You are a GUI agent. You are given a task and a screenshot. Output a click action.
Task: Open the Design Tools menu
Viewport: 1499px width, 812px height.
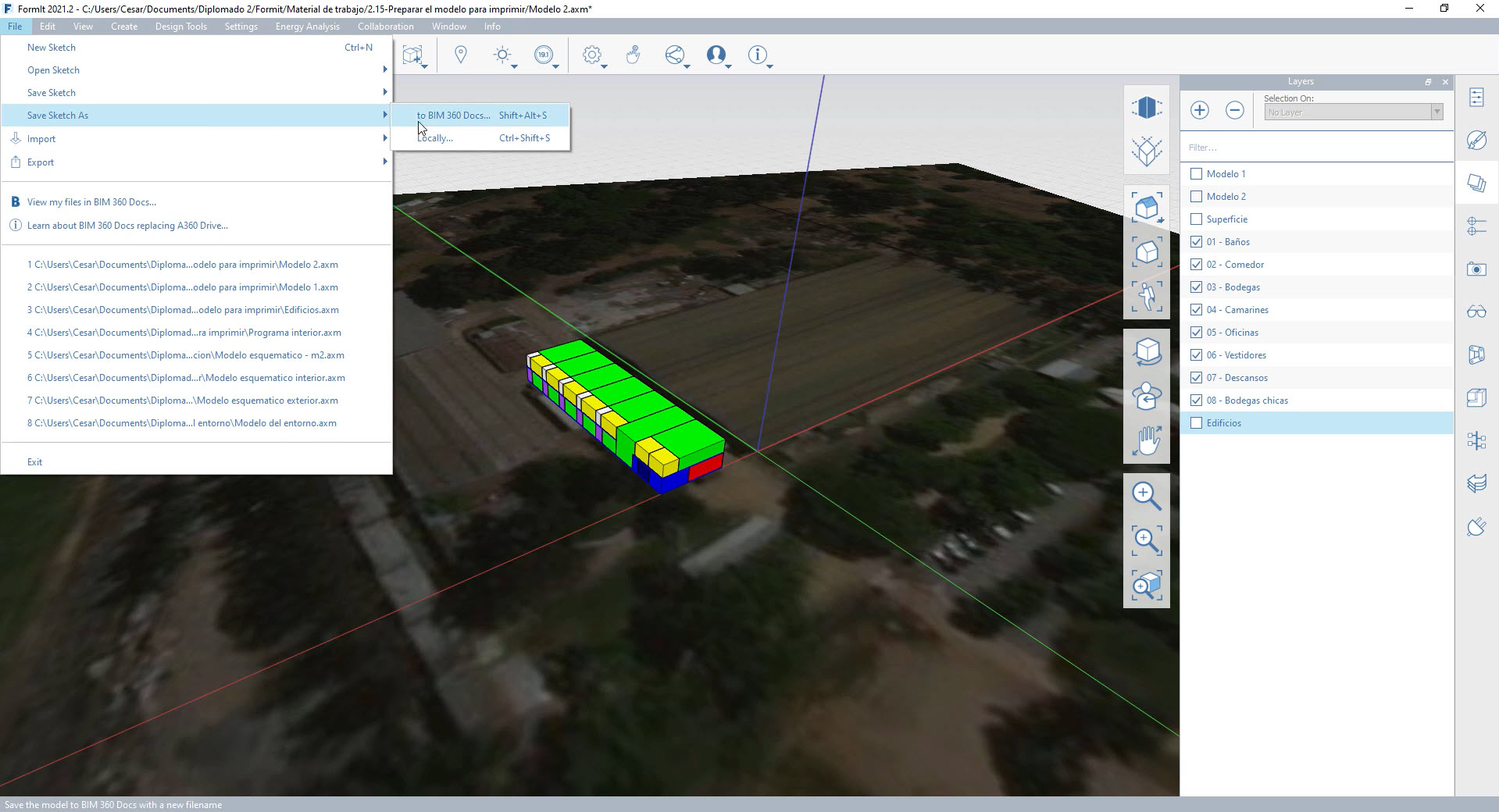point(180,27)
